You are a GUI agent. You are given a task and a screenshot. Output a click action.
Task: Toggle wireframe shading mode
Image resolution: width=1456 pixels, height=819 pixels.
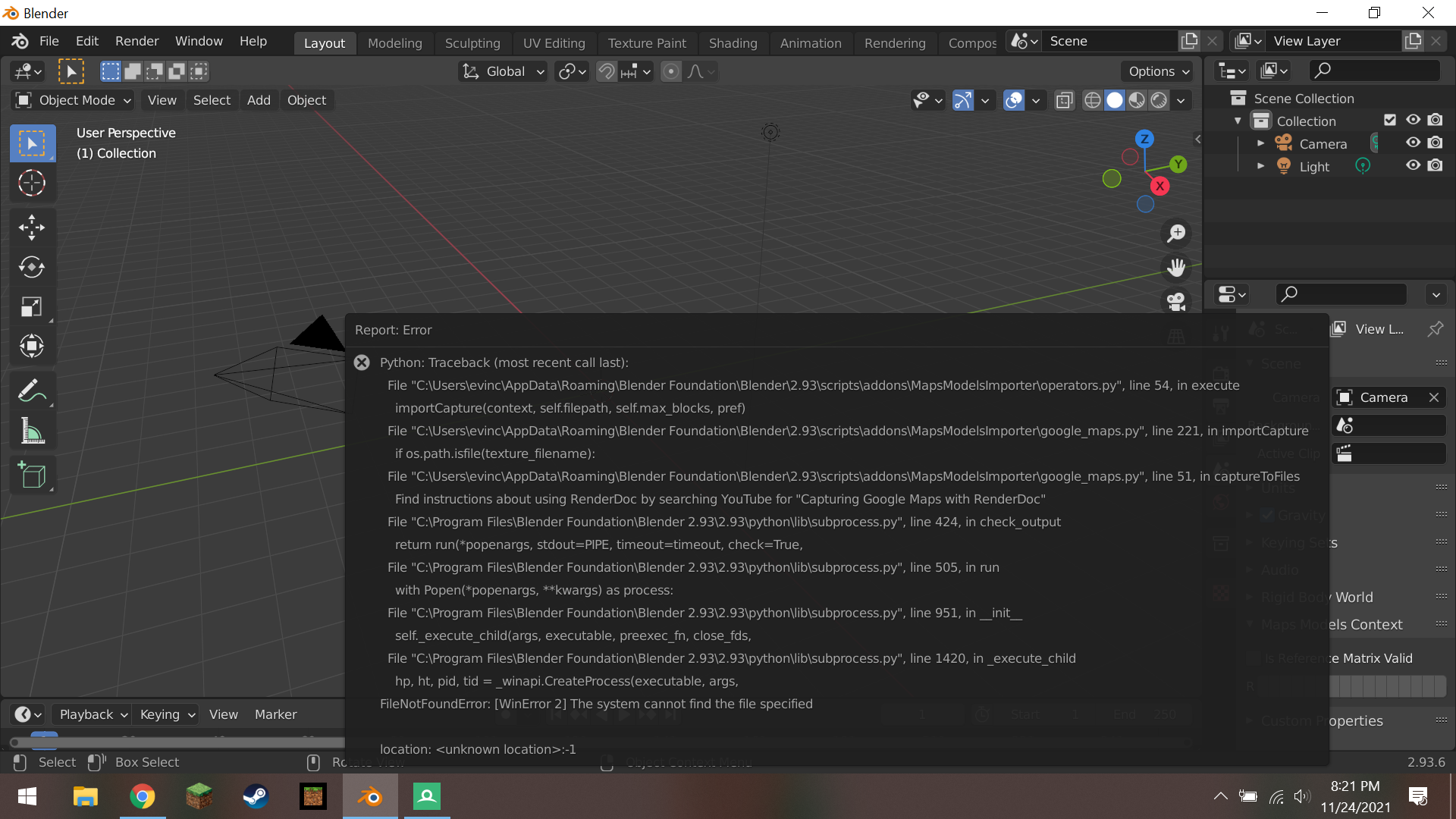click(x=1092, y=99)
